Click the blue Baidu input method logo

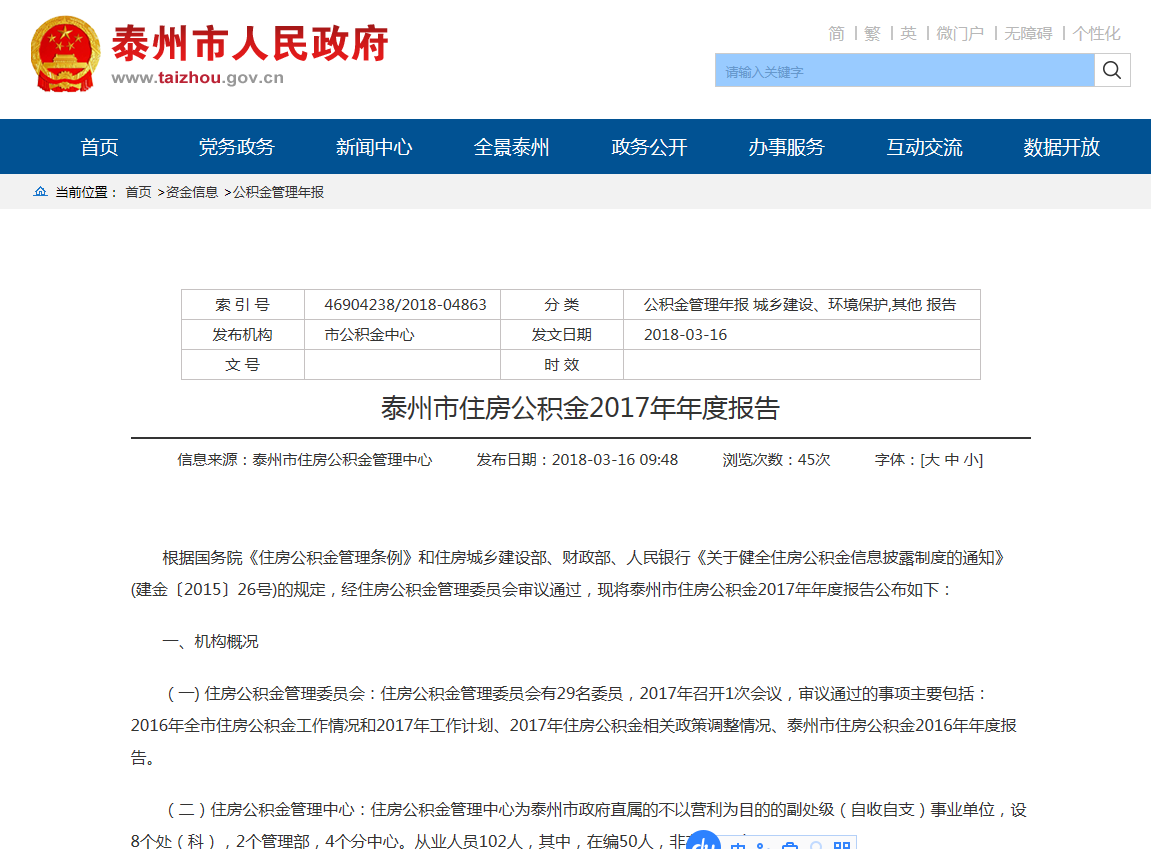pyautogui.click(x=703, y=842)
